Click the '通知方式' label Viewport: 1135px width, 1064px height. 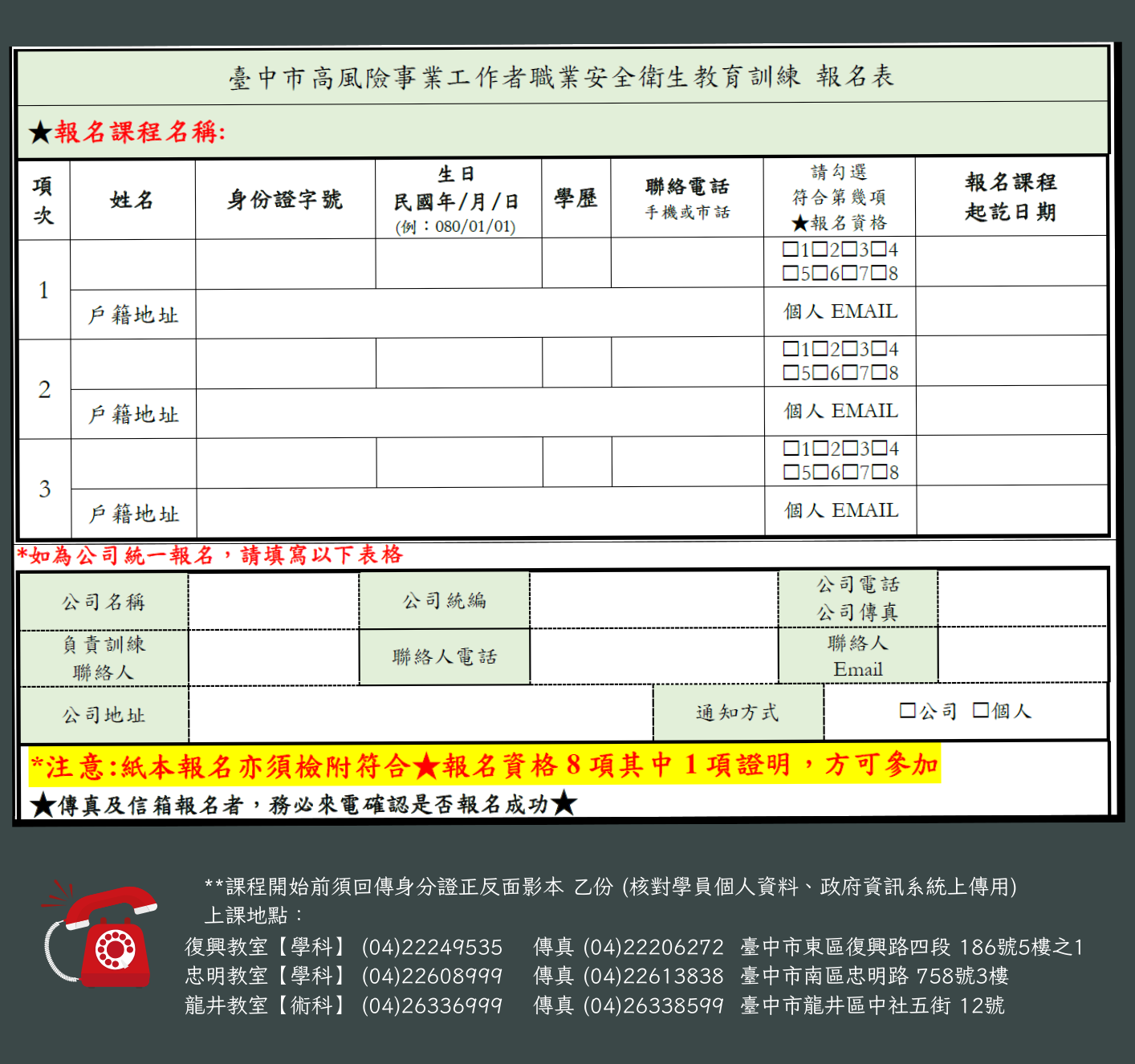point(738,713)
